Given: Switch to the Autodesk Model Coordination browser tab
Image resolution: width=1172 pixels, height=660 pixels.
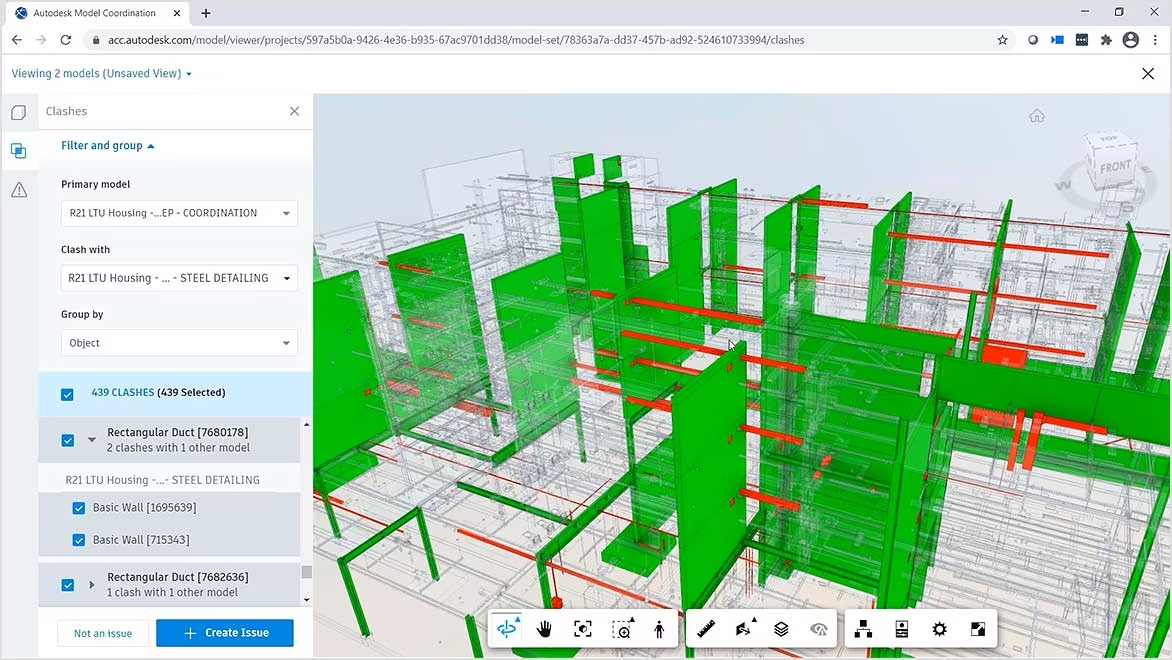Looking at the screenshot, I should point(95,13).
